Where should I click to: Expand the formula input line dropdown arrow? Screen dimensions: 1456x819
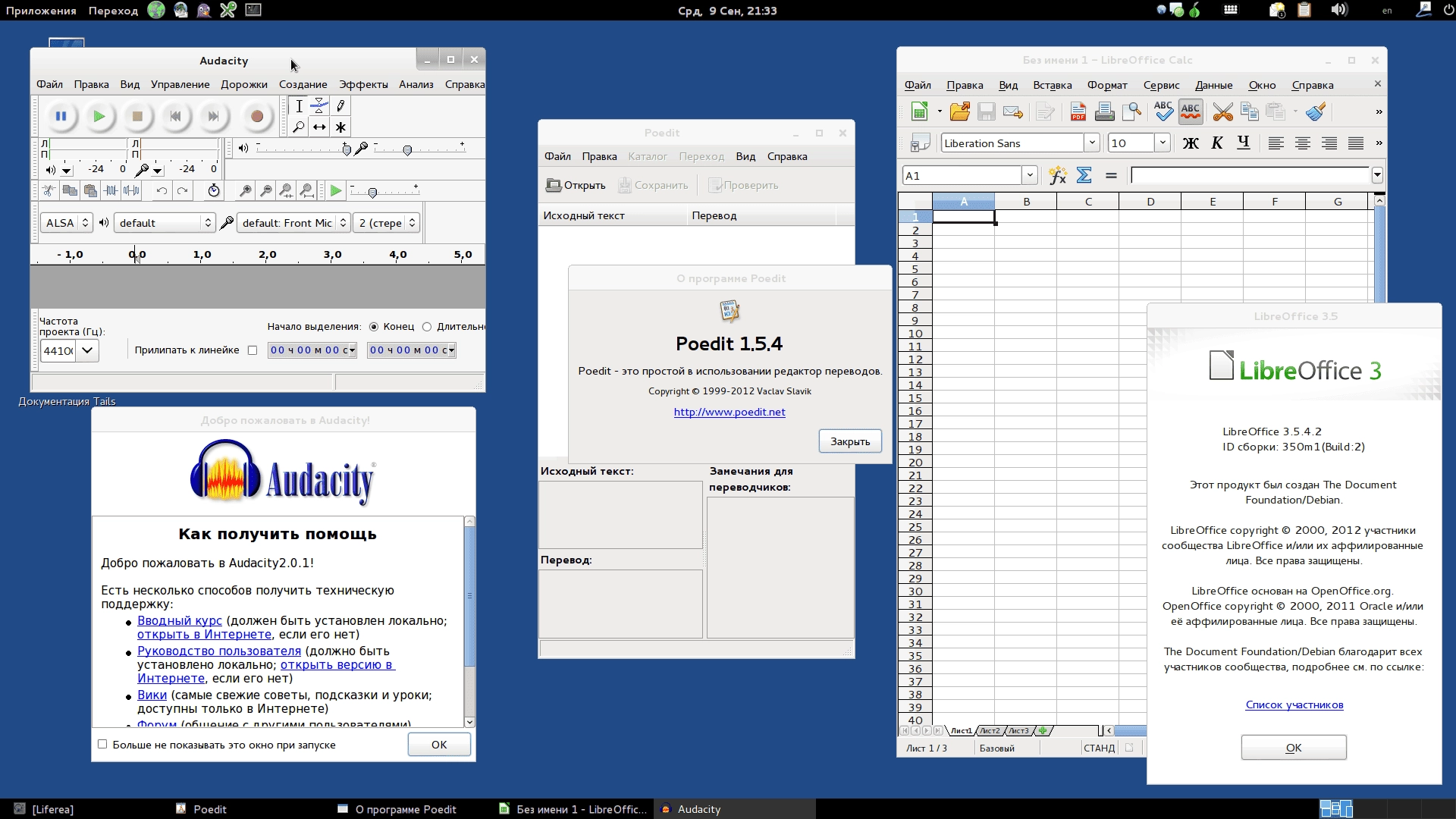pyautogui.click(x=1377, y=176)
